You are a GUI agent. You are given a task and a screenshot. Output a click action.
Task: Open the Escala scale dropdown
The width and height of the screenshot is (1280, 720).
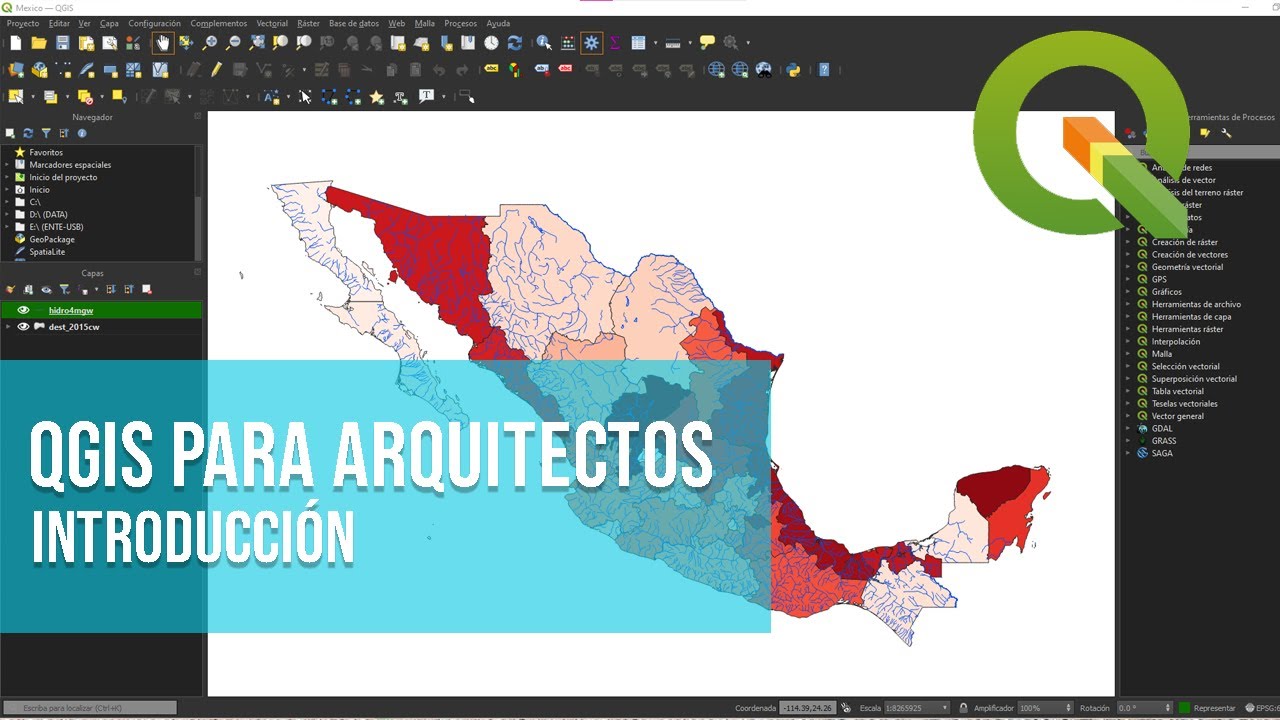click(x=945, y=708)
